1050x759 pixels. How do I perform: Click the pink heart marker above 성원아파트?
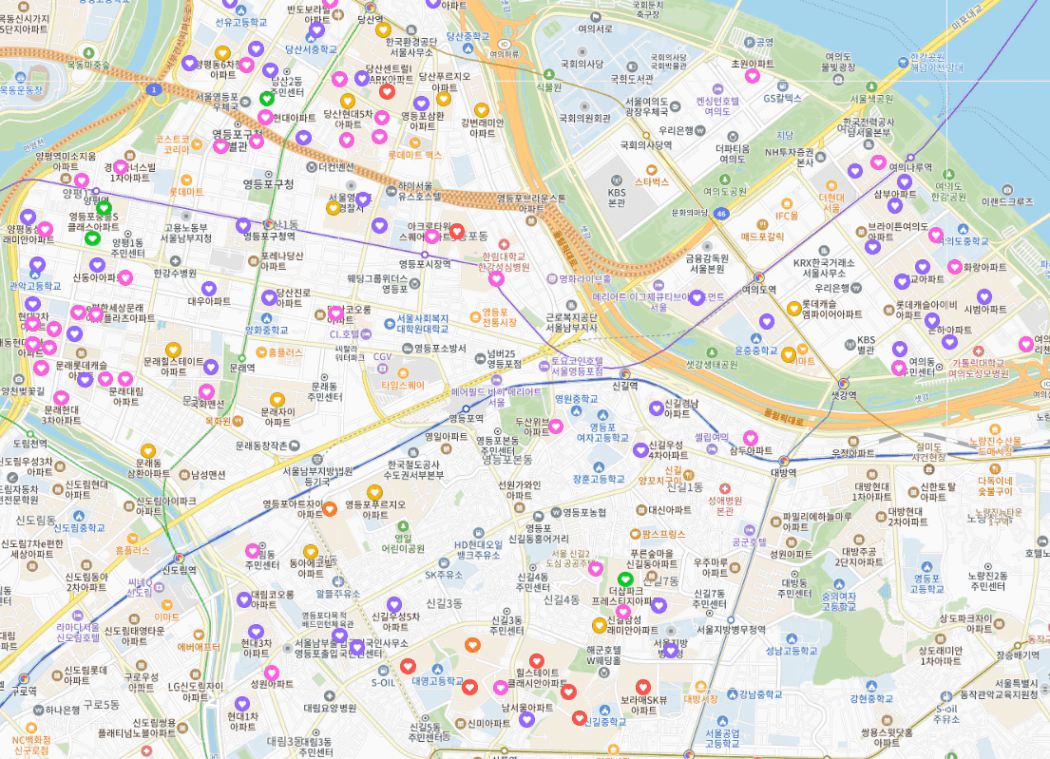(271, 672)
